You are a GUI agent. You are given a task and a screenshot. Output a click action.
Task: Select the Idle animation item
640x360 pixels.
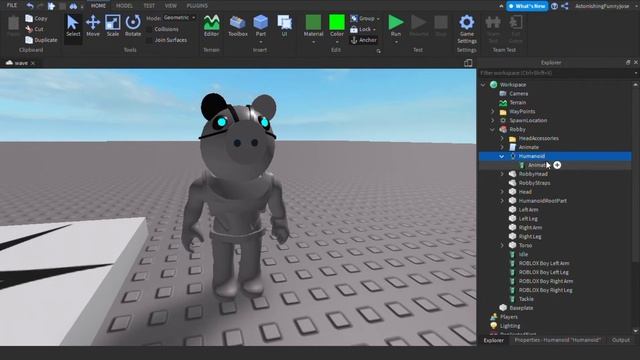point(523,254)
